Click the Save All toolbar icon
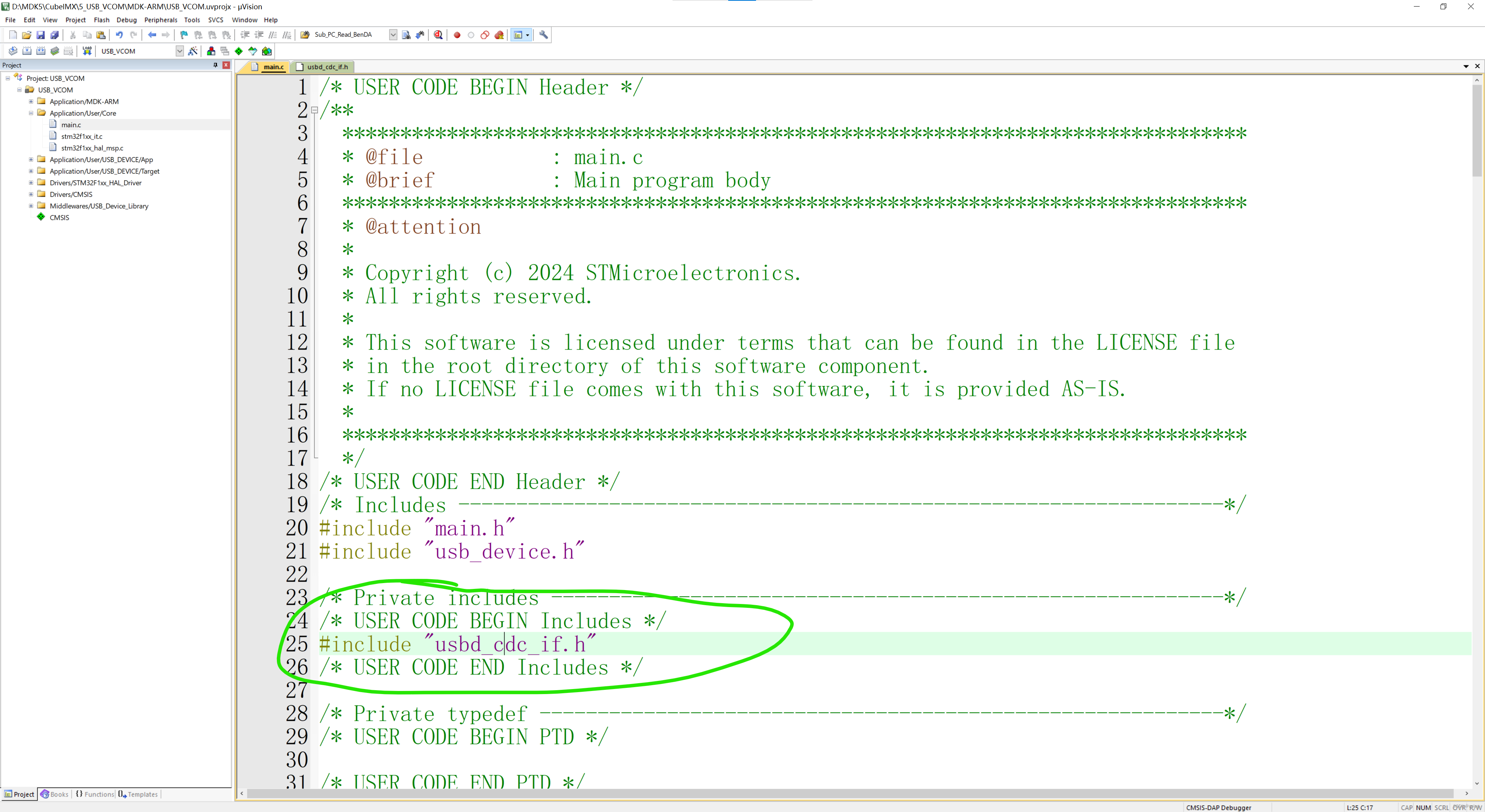 click(54, 34)
